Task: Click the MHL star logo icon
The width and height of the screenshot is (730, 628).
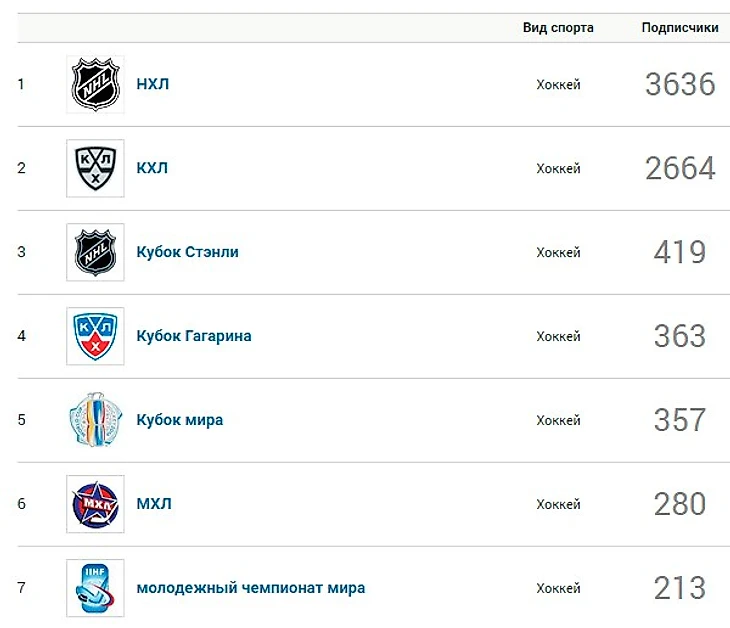Action: tap(95, 504)
